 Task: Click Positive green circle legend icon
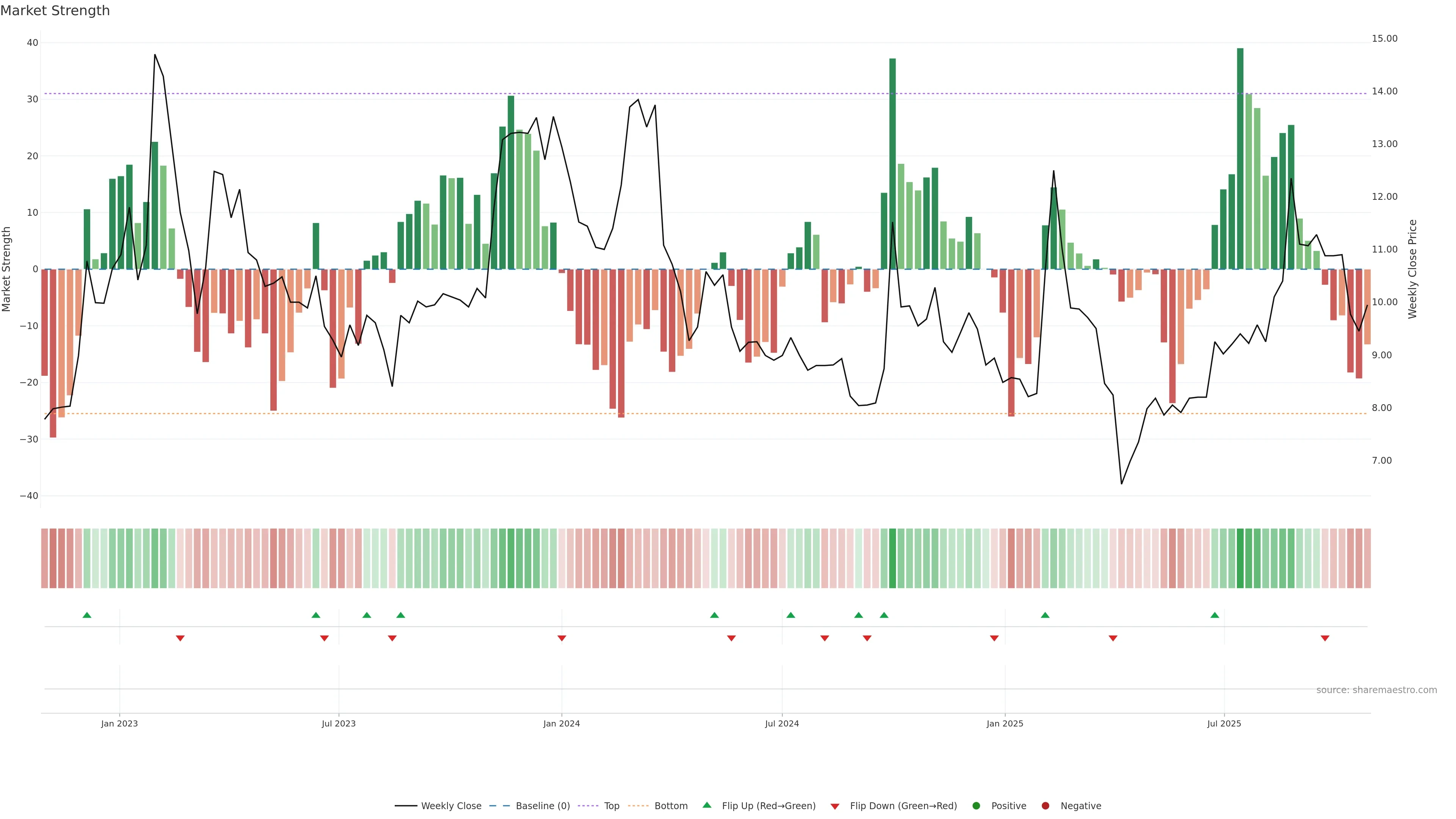976,806
